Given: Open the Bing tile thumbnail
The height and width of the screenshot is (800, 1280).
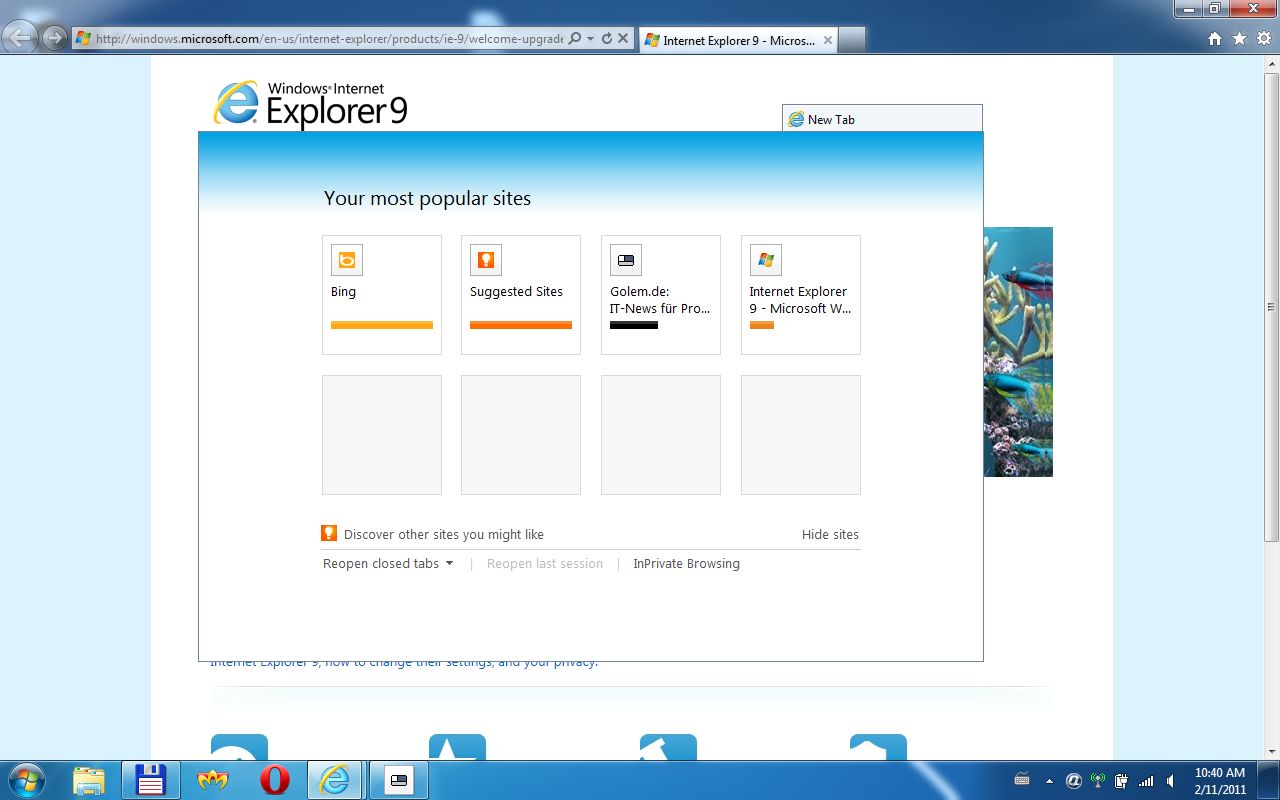Looking at the screenshot, I should pos(346,259).
